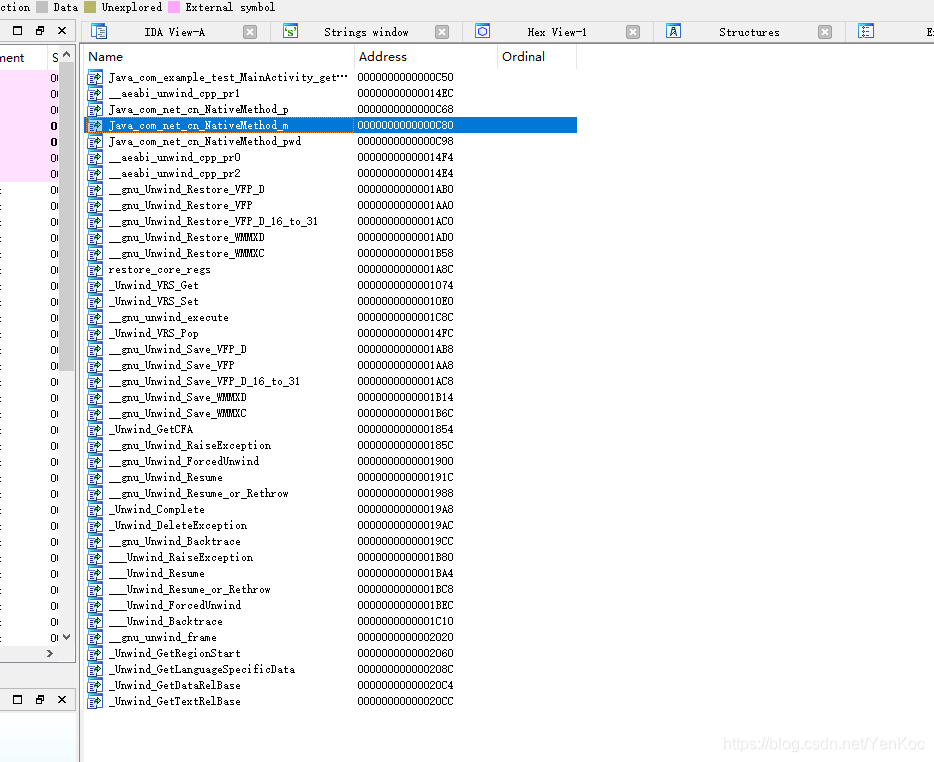Click export icon of _Unwind_VRS_Pop
934x762 pixels.
coord(95,334)
